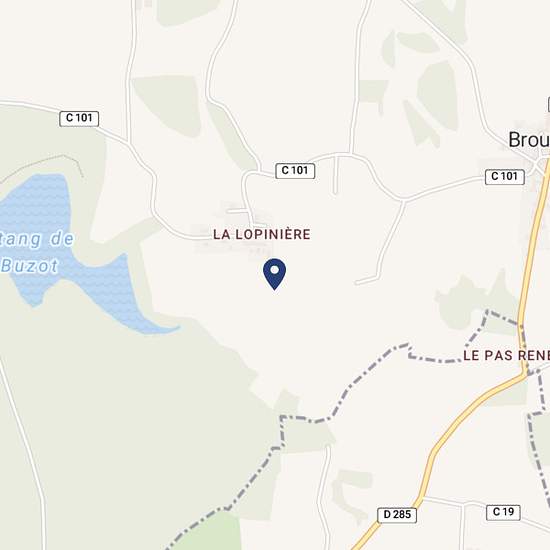Click the green wooded patch north of La Lopinière
This screenshot has height=550, width=550.
170,105
